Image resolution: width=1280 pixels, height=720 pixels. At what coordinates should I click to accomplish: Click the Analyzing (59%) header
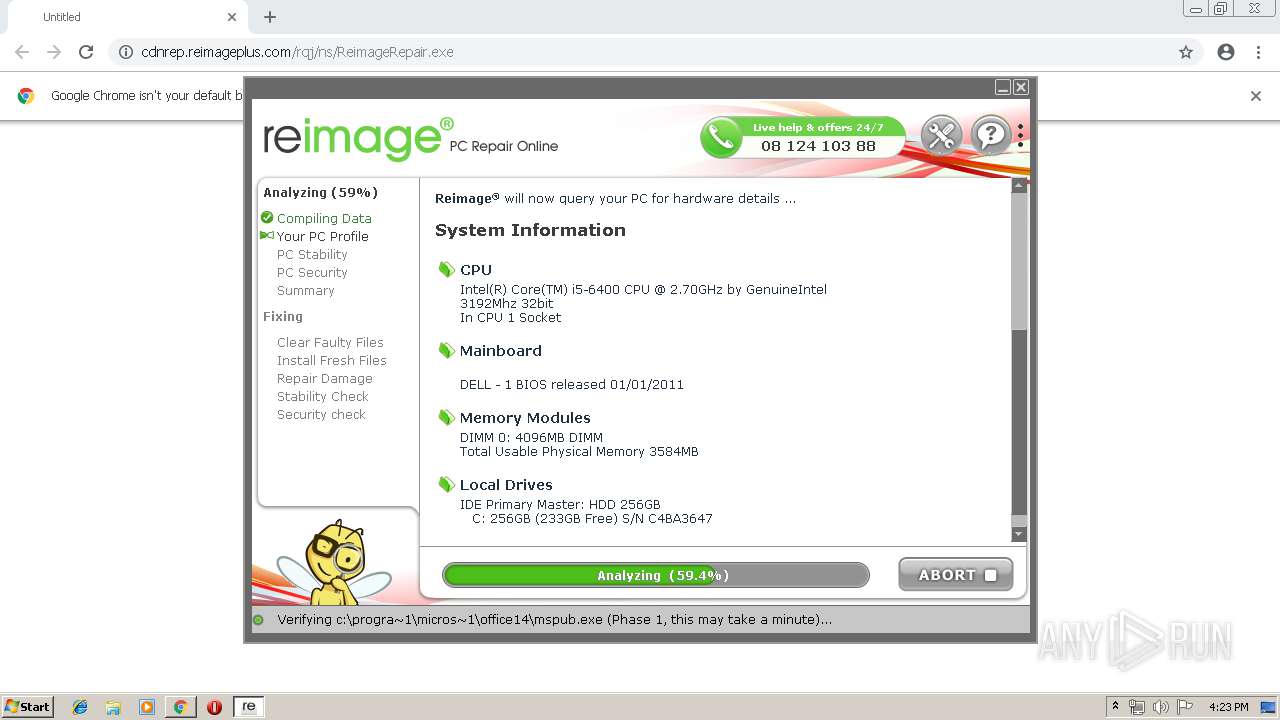click(x=320, y=192)
